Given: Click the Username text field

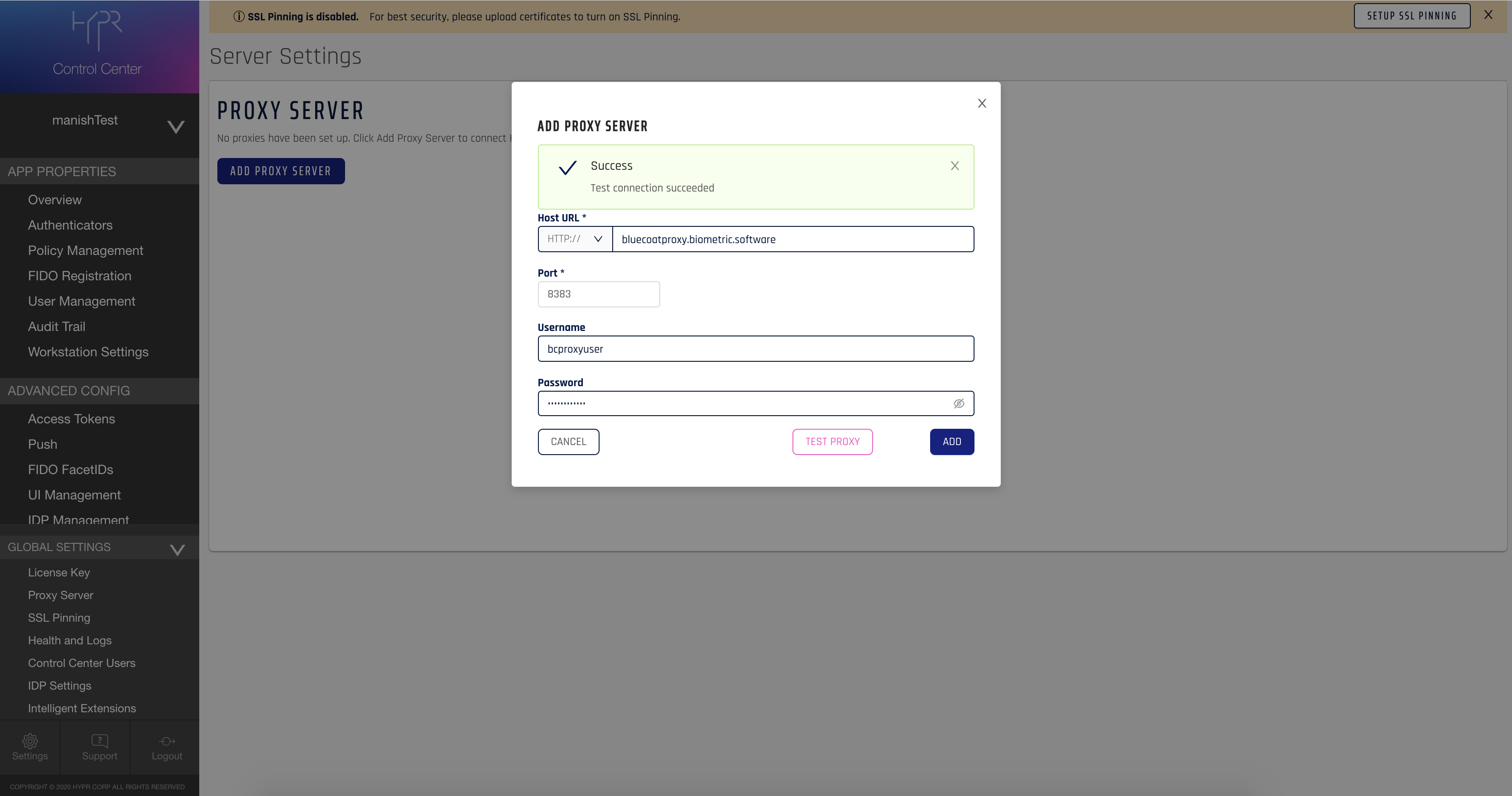Looking at the screenshot, I should 755,349.
